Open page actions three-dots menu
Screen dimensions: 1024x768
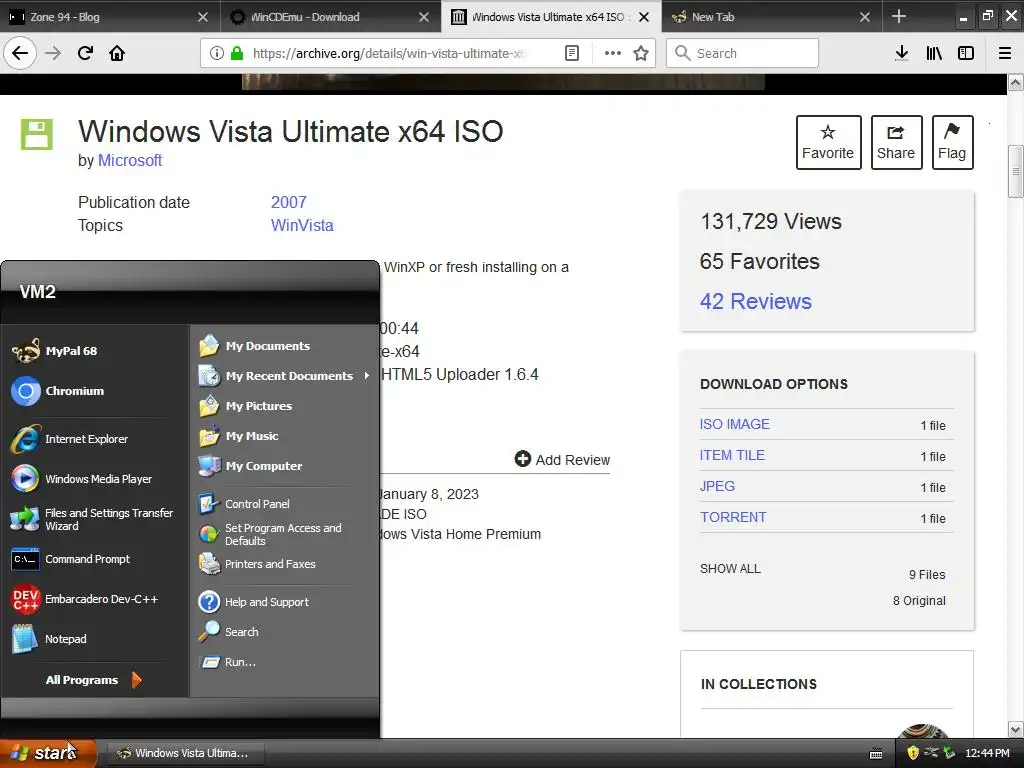[613, 53]
